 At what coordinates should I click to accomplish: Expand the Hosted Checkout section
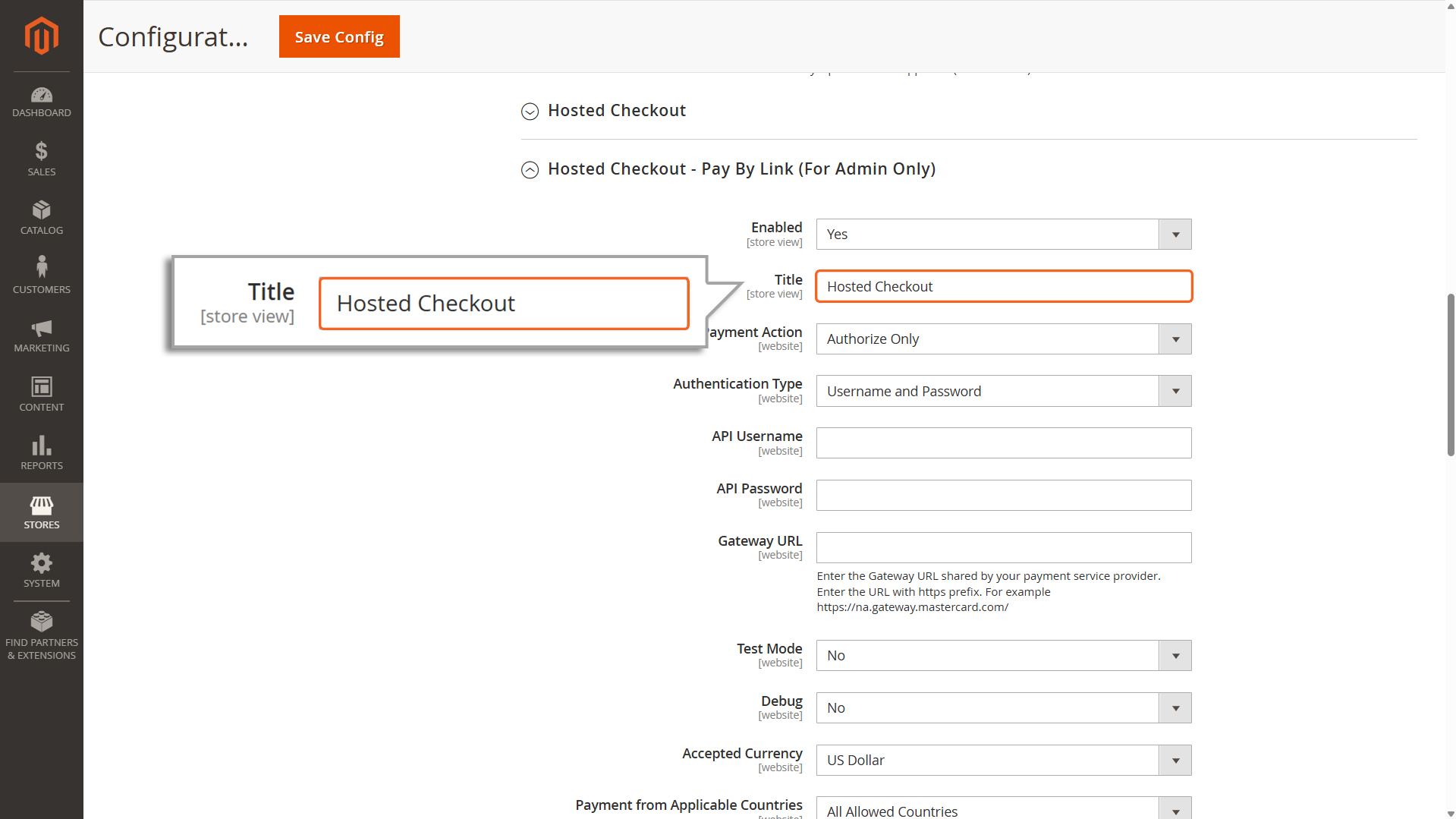point(616,111)
